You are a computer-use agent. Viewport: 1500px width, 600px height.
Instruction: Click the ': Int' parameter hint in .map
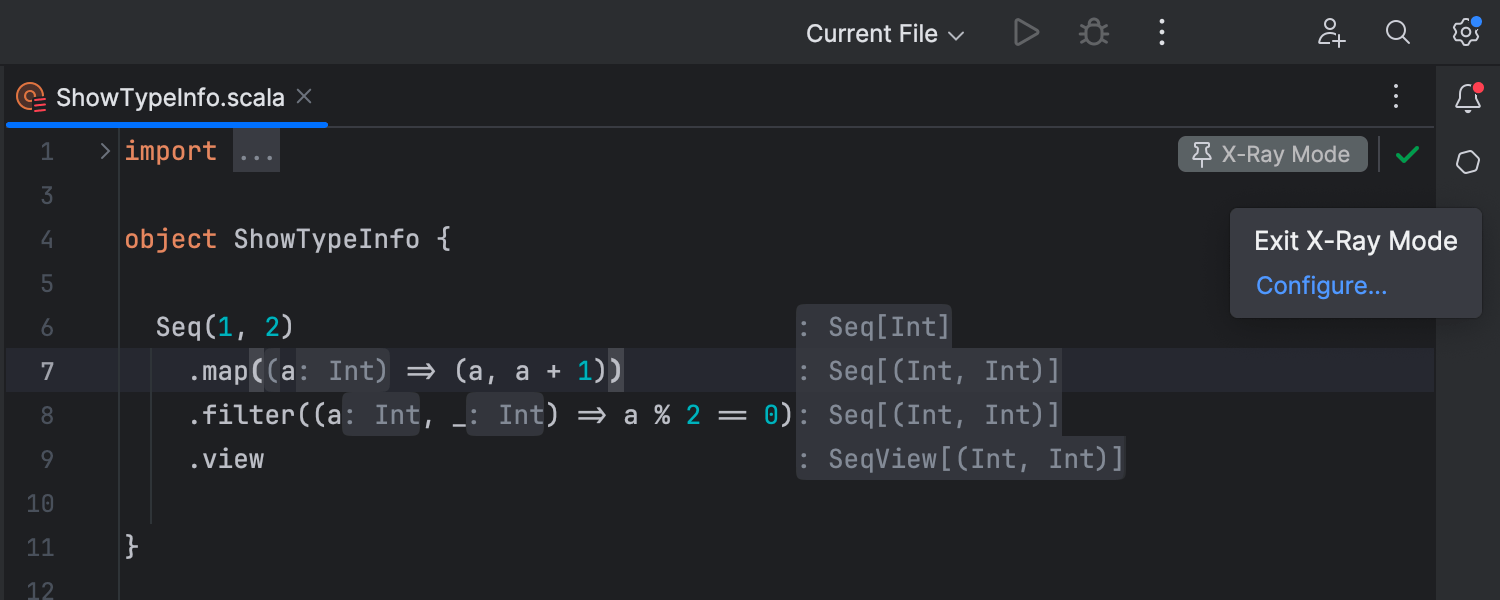point(342,371)
